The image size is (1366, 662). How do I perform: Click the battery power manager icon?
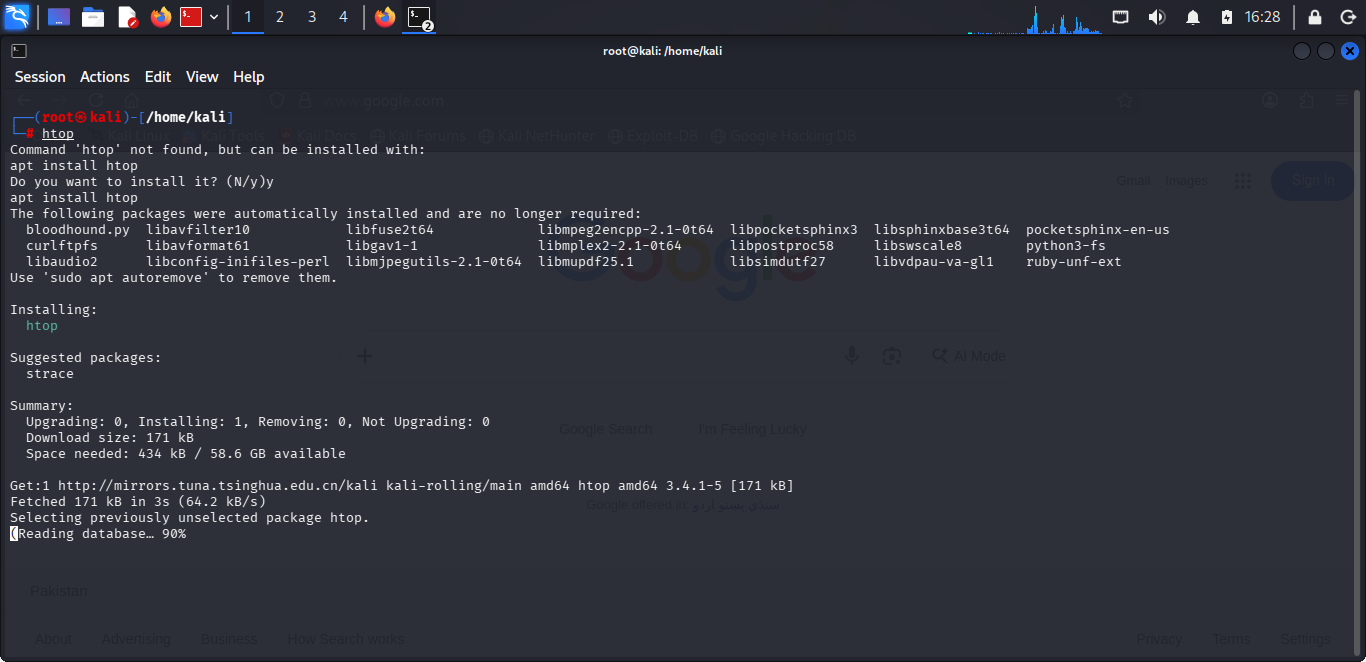point(1227,17)
